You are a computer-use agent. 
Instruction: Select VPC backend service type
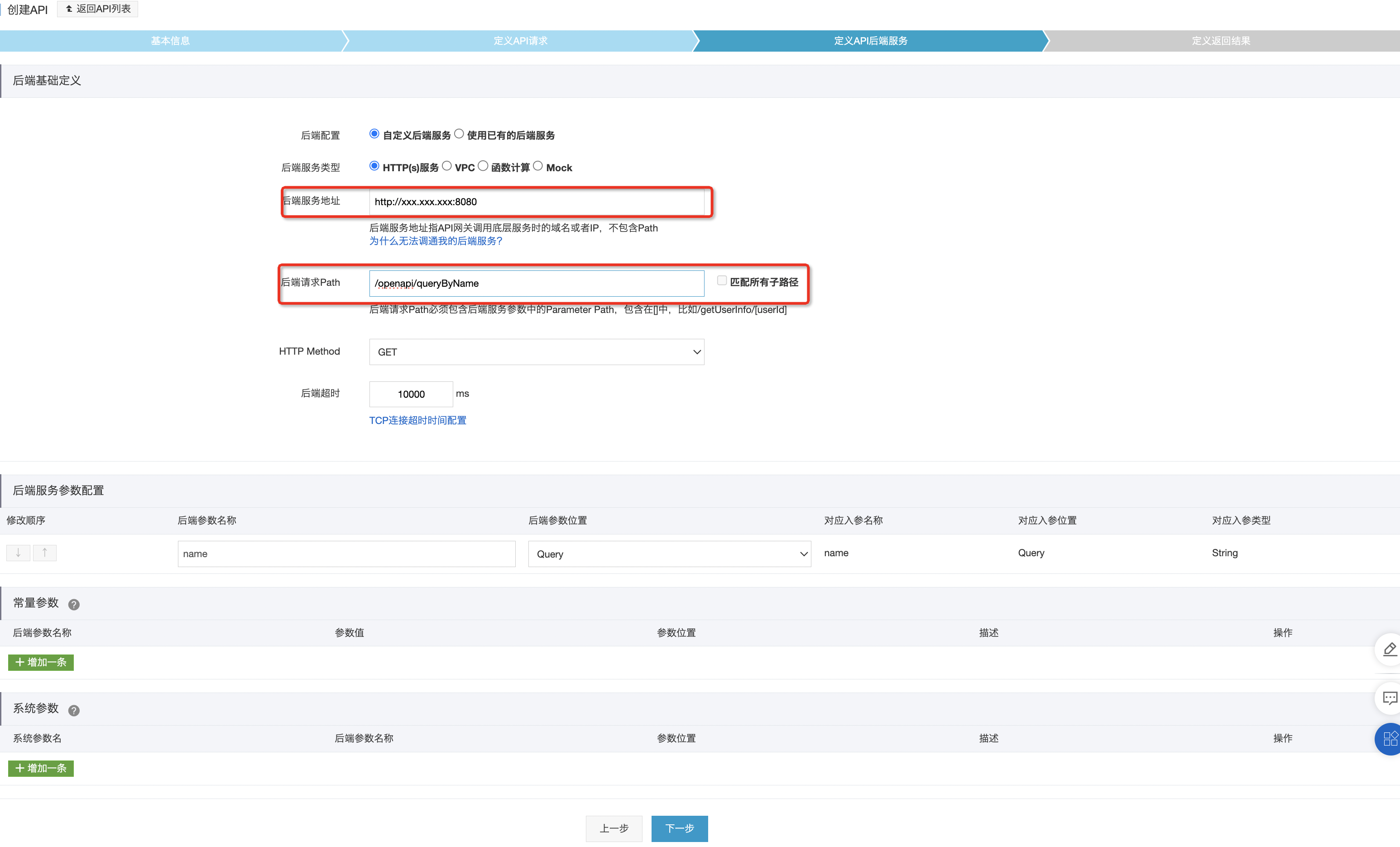(x=447, y=166)
